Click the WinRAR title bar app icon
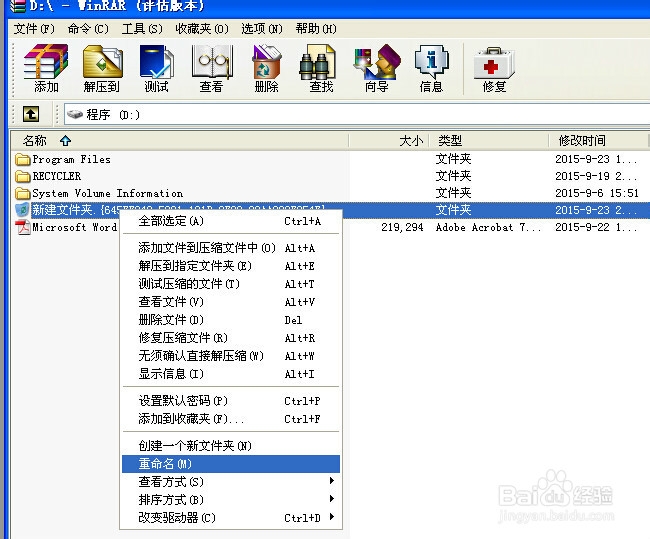Viewport: 650px width, 539px height. tap(18, 6)
